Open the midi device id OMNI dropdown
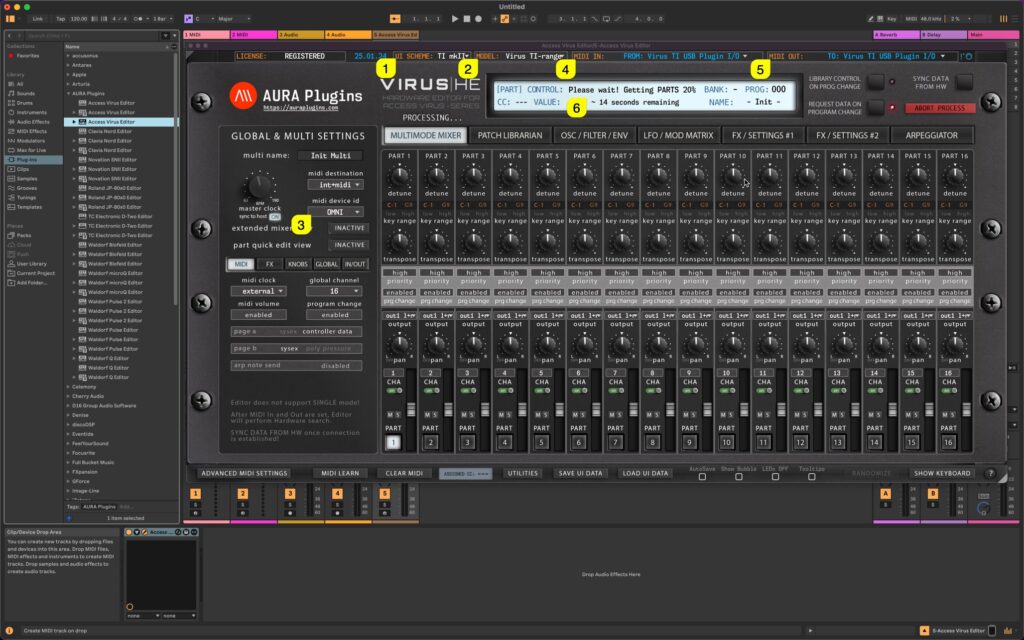 coord(338,210)
